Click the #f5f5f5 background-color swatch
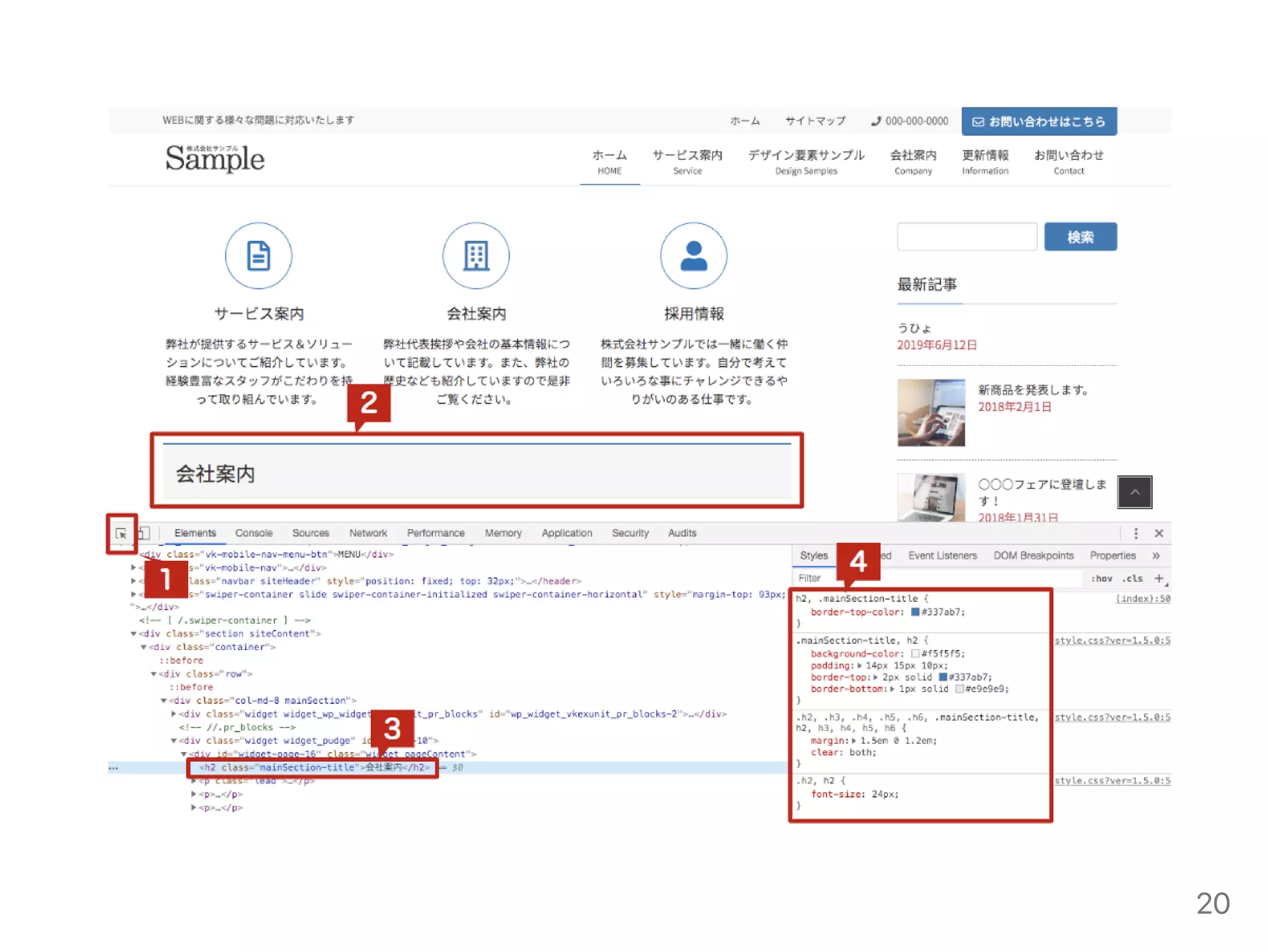This screenshot has height=952, width=1268. [x=915, y=654]
